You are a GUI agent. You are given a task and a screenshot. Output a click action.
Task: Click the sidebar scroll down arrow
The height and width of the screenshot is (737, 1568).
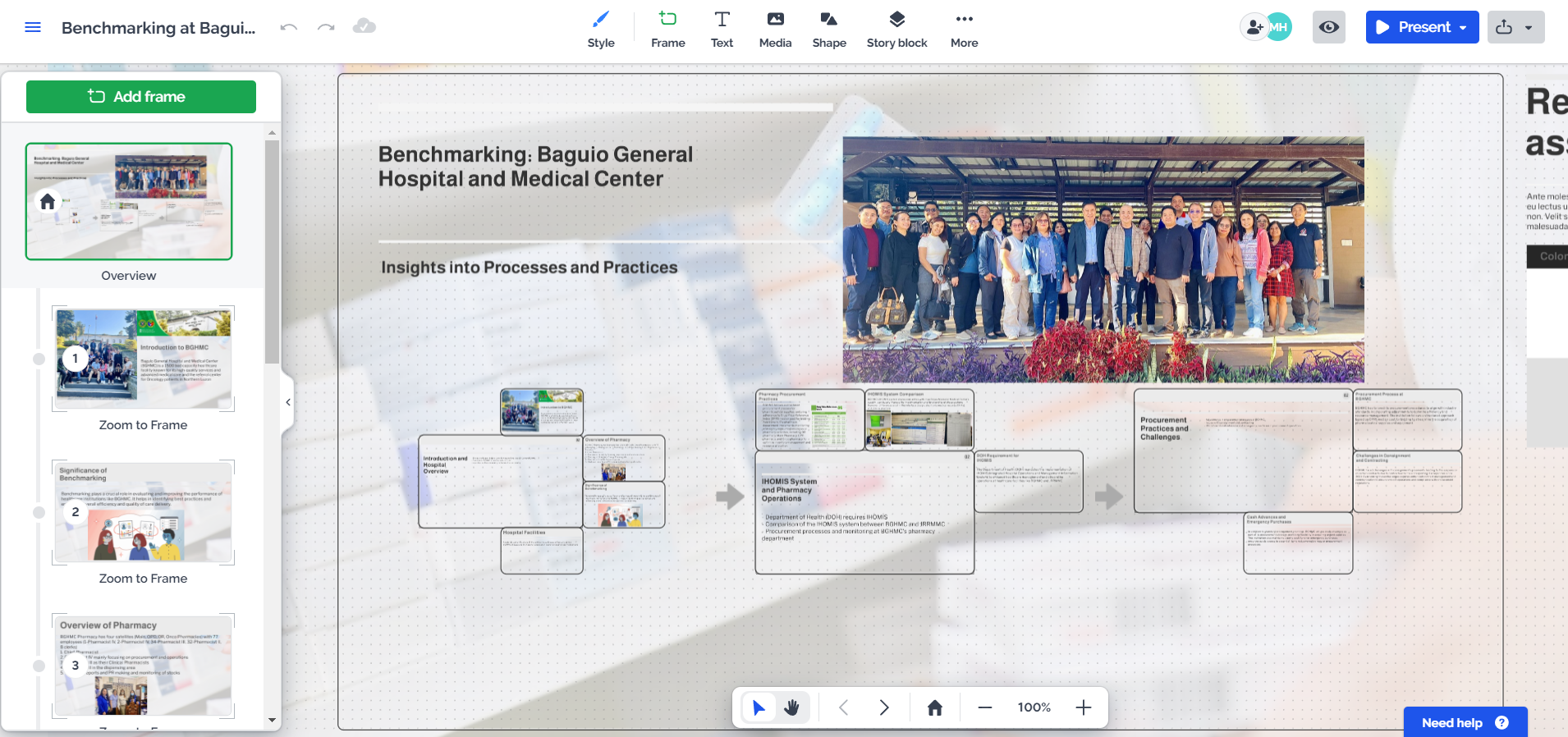click(272, 721)
